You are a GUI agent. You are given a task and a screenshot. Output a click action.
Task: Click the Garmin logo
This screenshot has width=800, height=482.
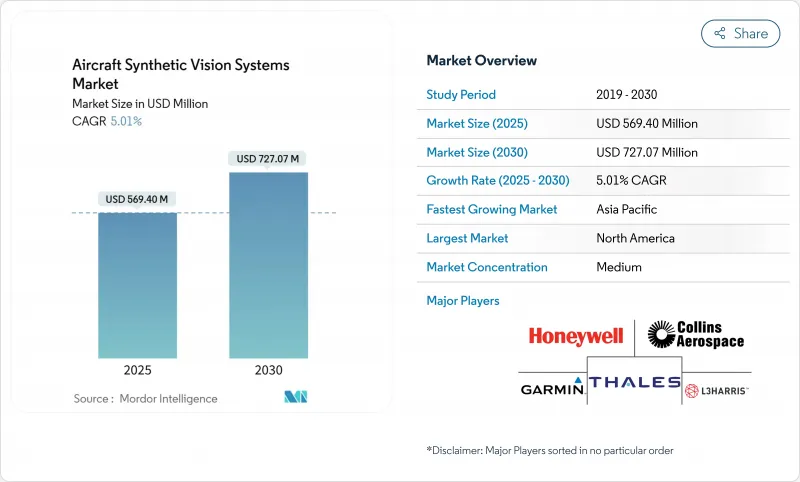551,389
